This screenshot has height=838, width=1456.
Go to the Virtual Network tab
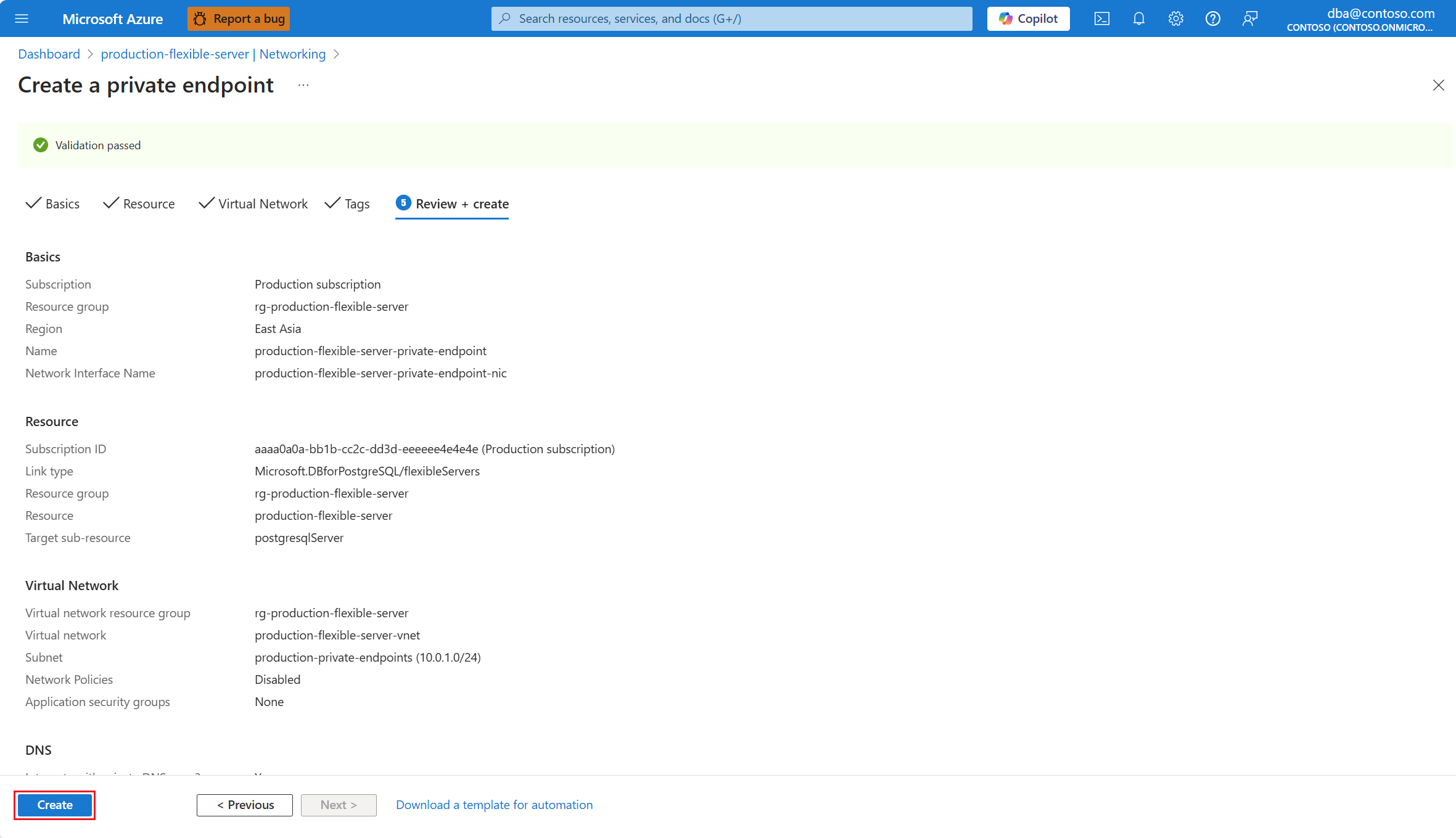[253, 203]
